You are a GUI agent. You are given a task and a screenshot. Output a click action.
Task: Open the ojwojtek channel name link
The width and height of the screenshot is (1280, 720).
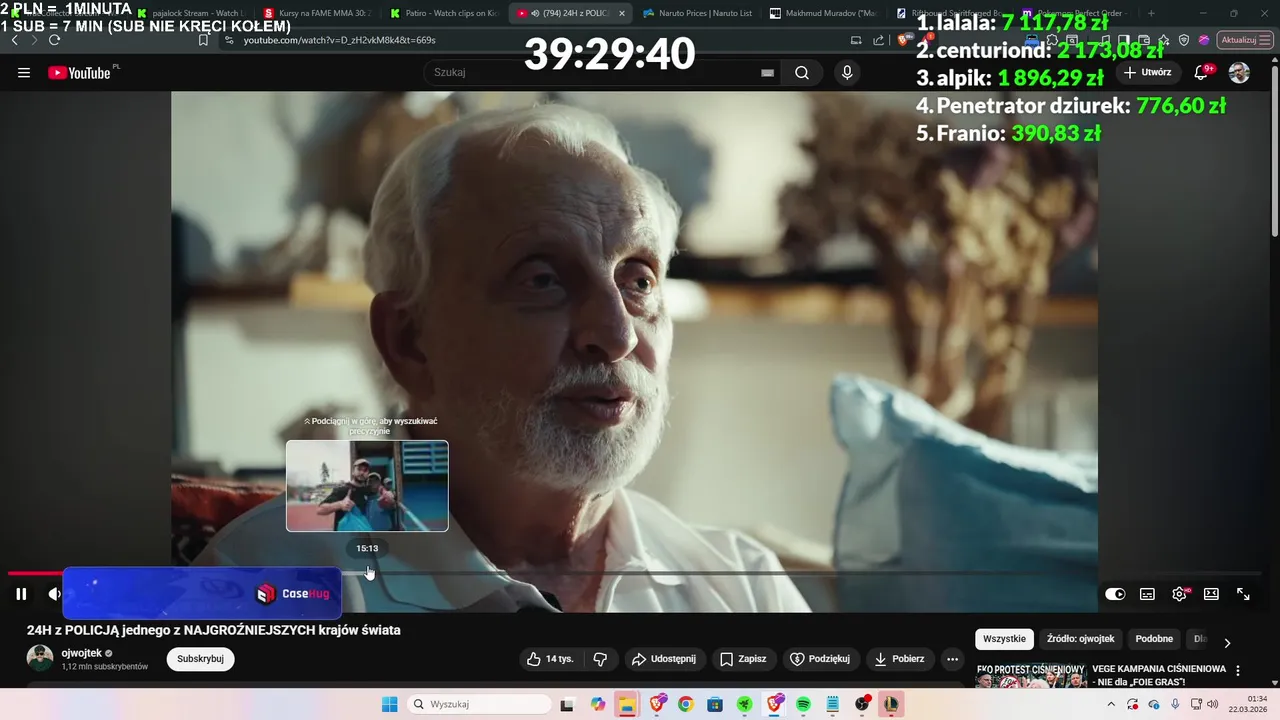coord(82,653)
